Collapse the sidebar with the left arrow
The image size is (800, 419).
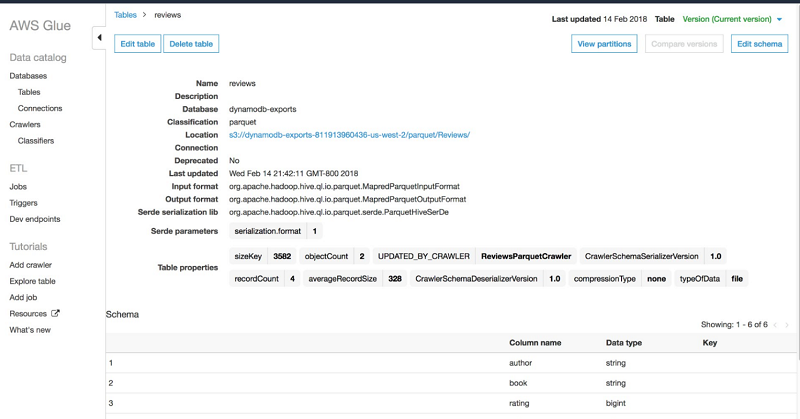click(x=99, y=37)
